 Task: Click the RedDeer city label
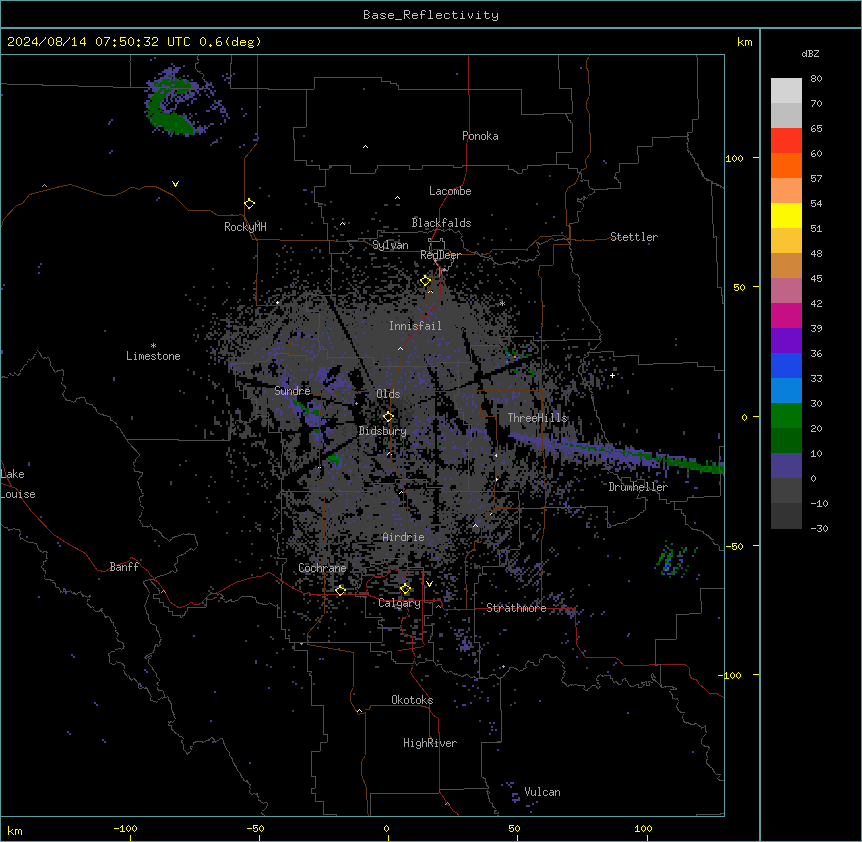tap(440, 255)
